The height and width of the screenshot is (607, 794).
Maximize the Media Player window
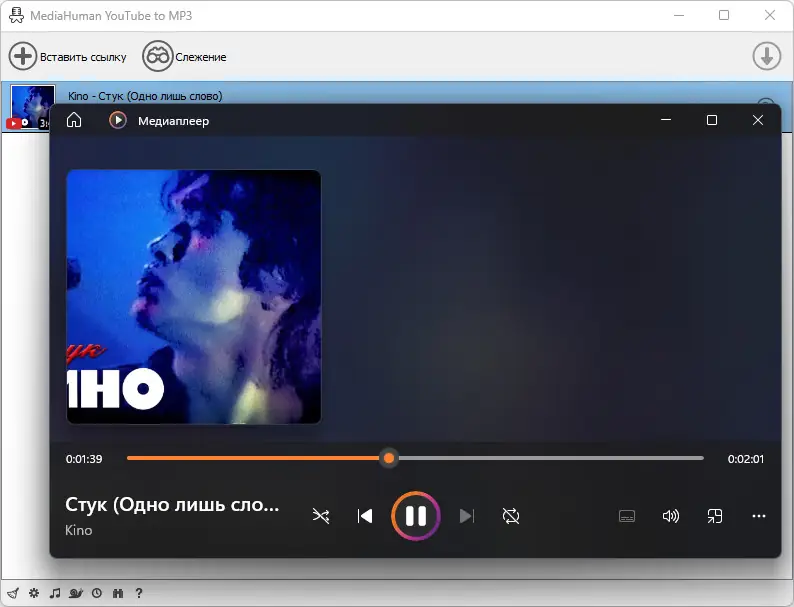tap(711, 120)
